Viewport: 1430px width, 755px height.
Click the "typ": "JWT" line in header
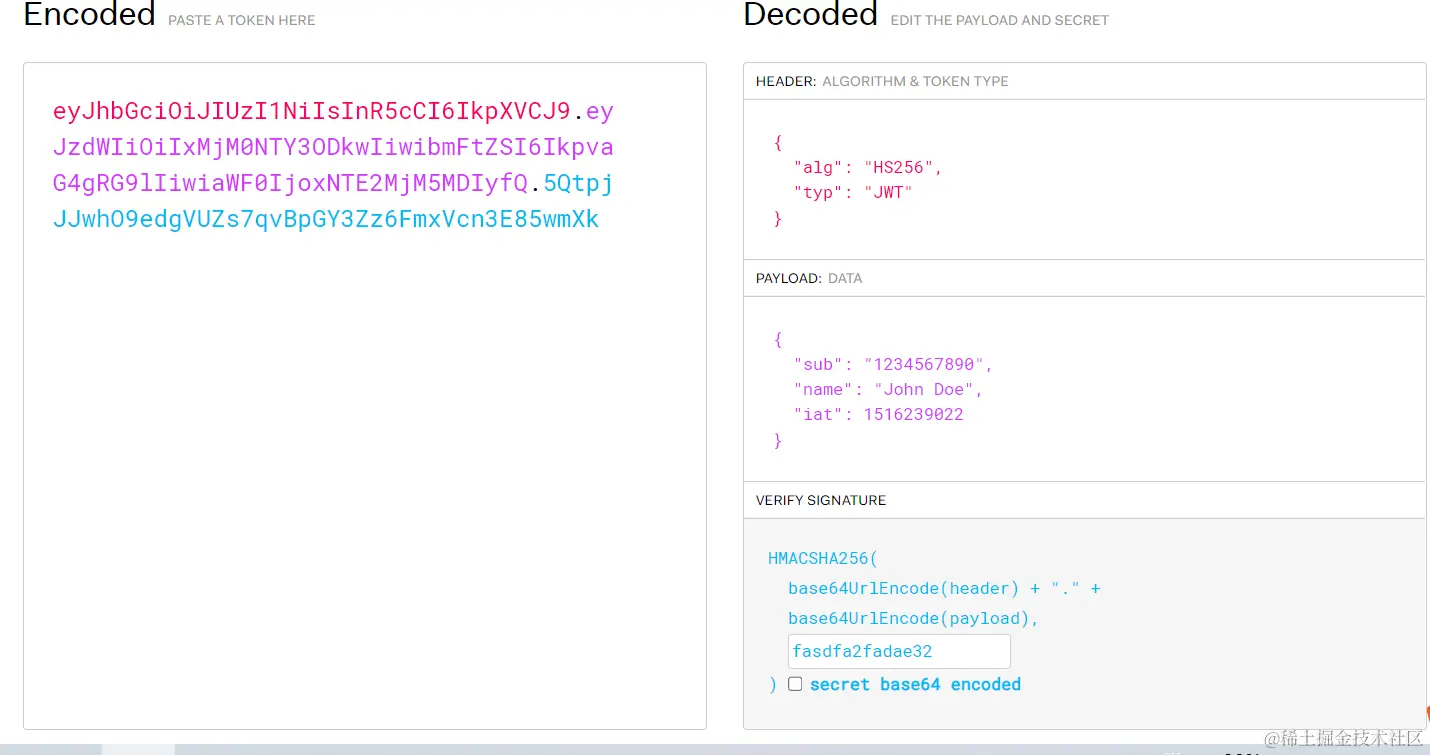853,192
